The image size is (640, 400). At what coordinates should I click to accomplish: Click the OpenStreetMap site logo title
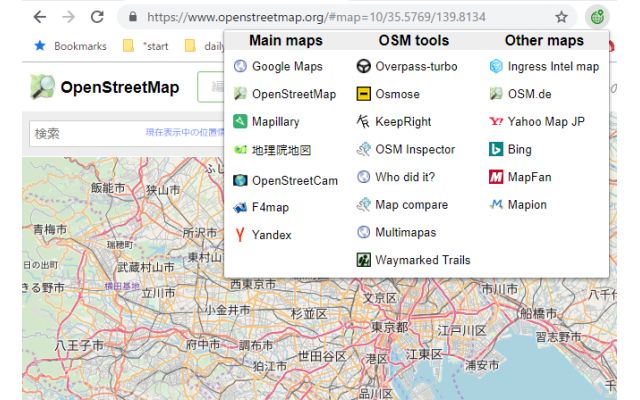point(120,87)
